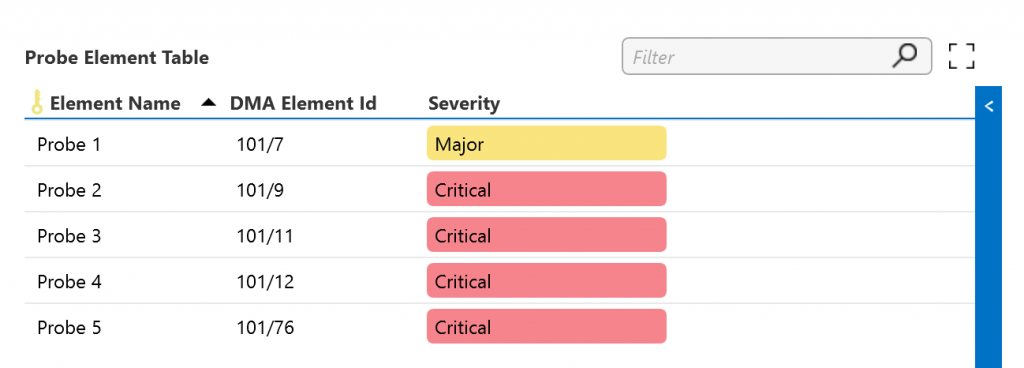Select Probe 5 in the table
Screen dimensions: 1024x368
[69, 327]
